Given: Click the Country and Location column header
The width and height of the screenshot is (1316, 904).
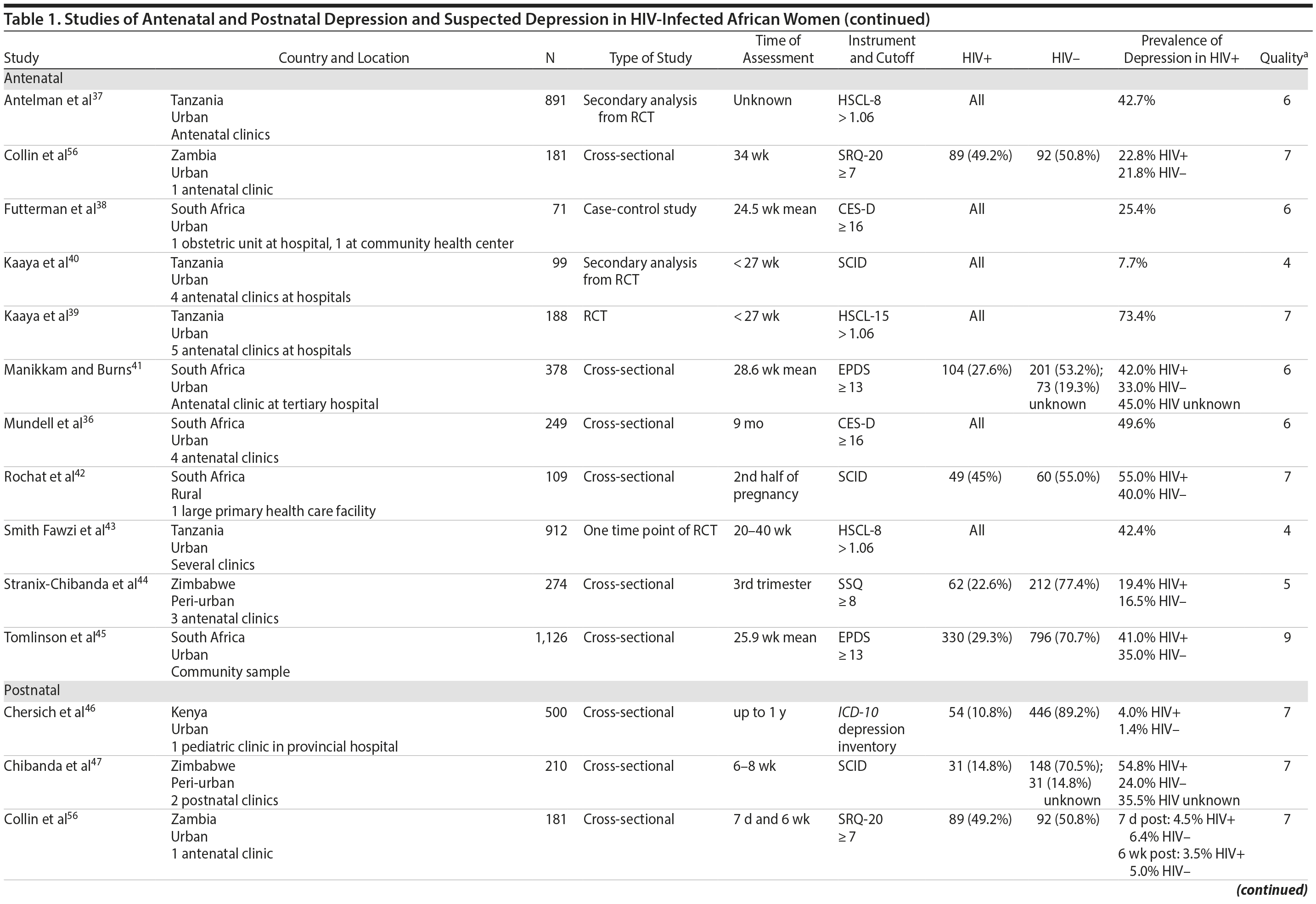Looking at the screenshot, I should point(343,58).
